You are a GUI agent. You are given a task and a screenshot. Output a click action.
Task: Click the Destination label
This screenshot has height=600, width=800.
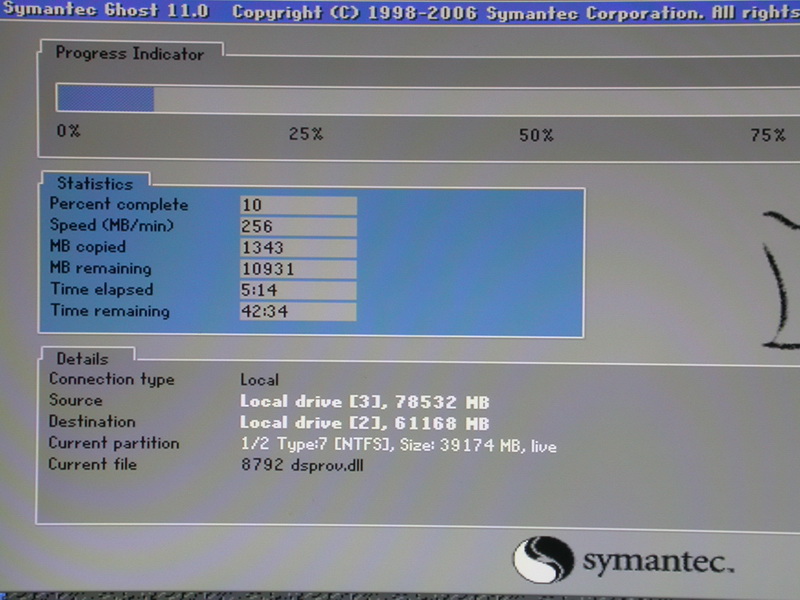92,421
